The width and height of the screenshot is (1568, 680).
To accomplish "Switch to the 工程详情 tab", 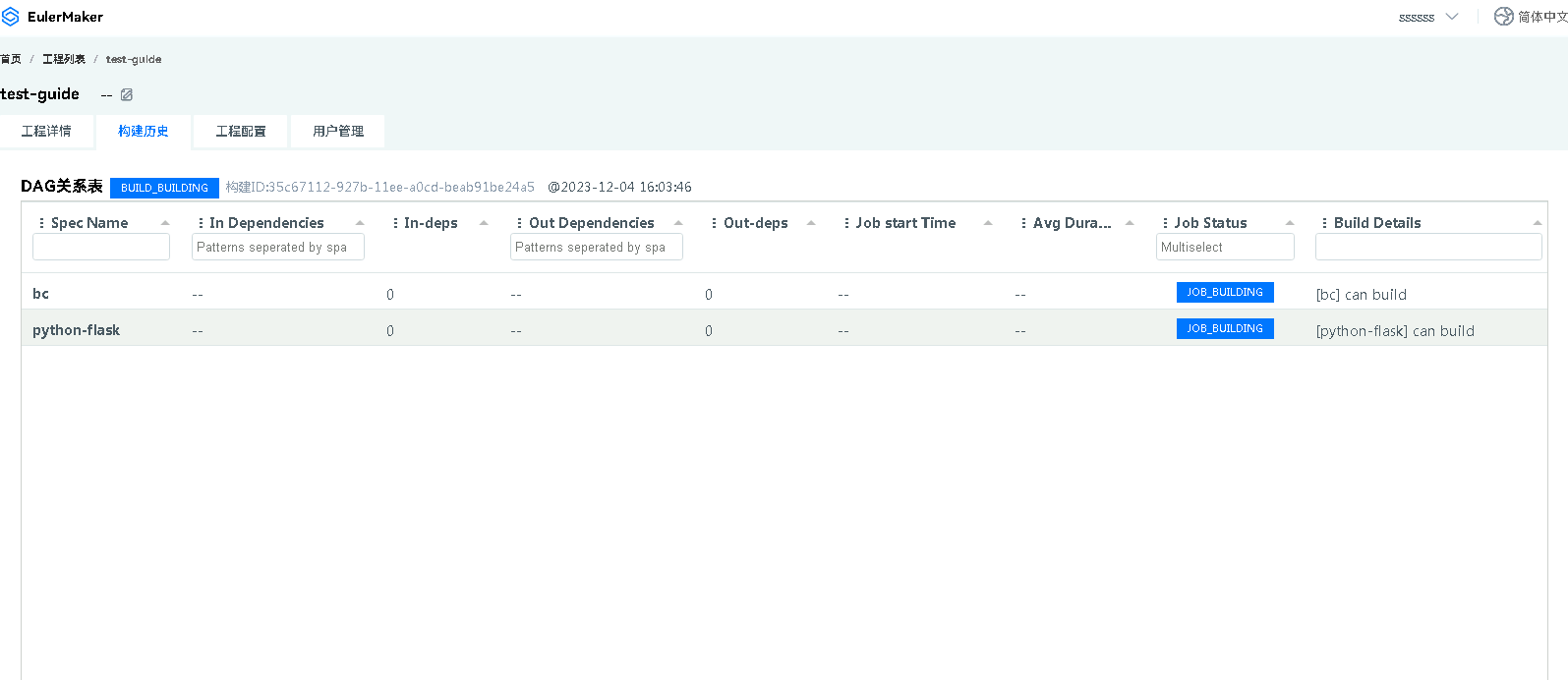I will (46, 131).
